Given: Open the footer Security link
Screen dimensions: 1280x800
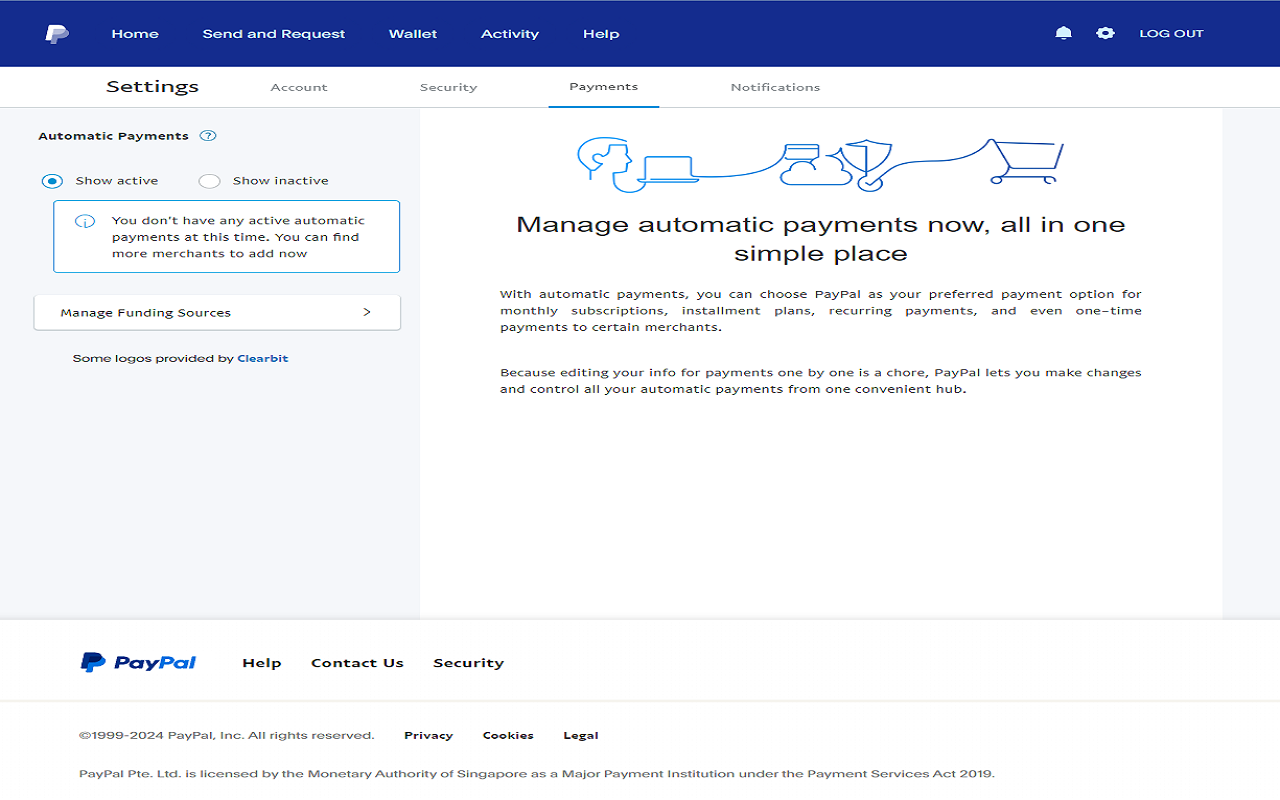Looking at the screenshot, I should pyautogui.click(x=468, y=663).
